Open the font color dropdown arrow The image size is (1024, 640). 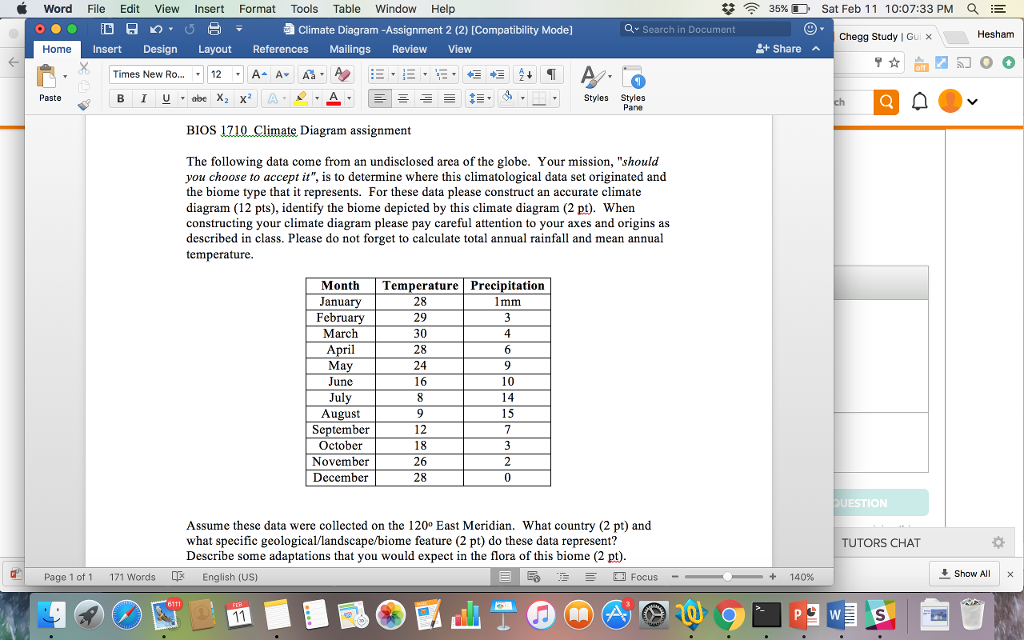(x=347, y=98)
